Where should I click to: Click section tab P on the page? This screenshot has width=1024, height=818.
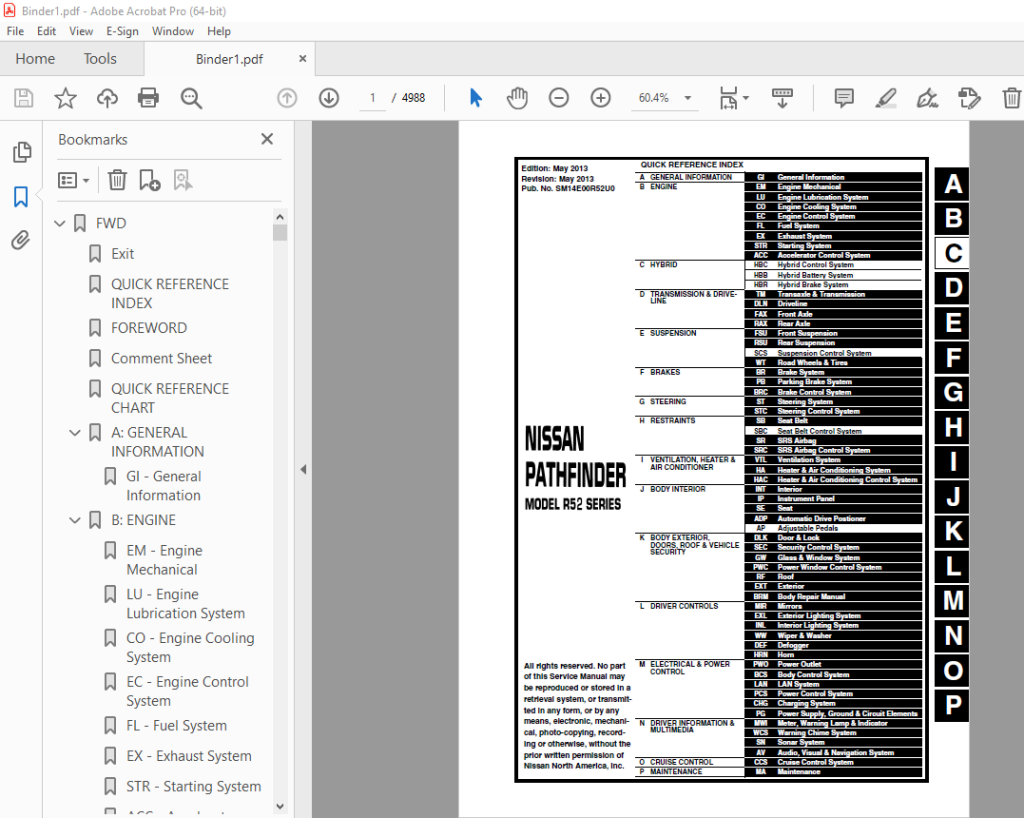[x=953, y=705]
